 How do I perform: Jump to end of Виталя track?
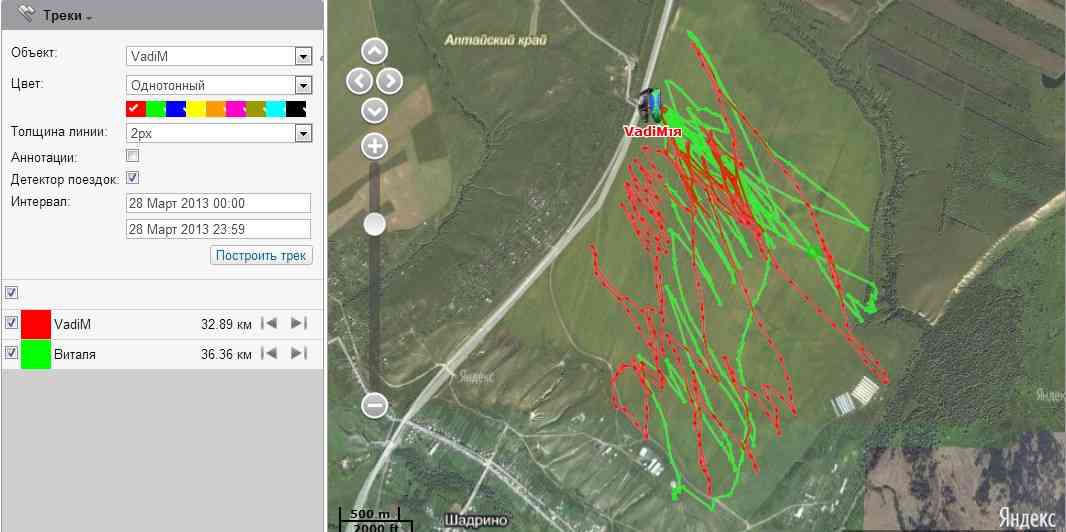pos(297,353)
